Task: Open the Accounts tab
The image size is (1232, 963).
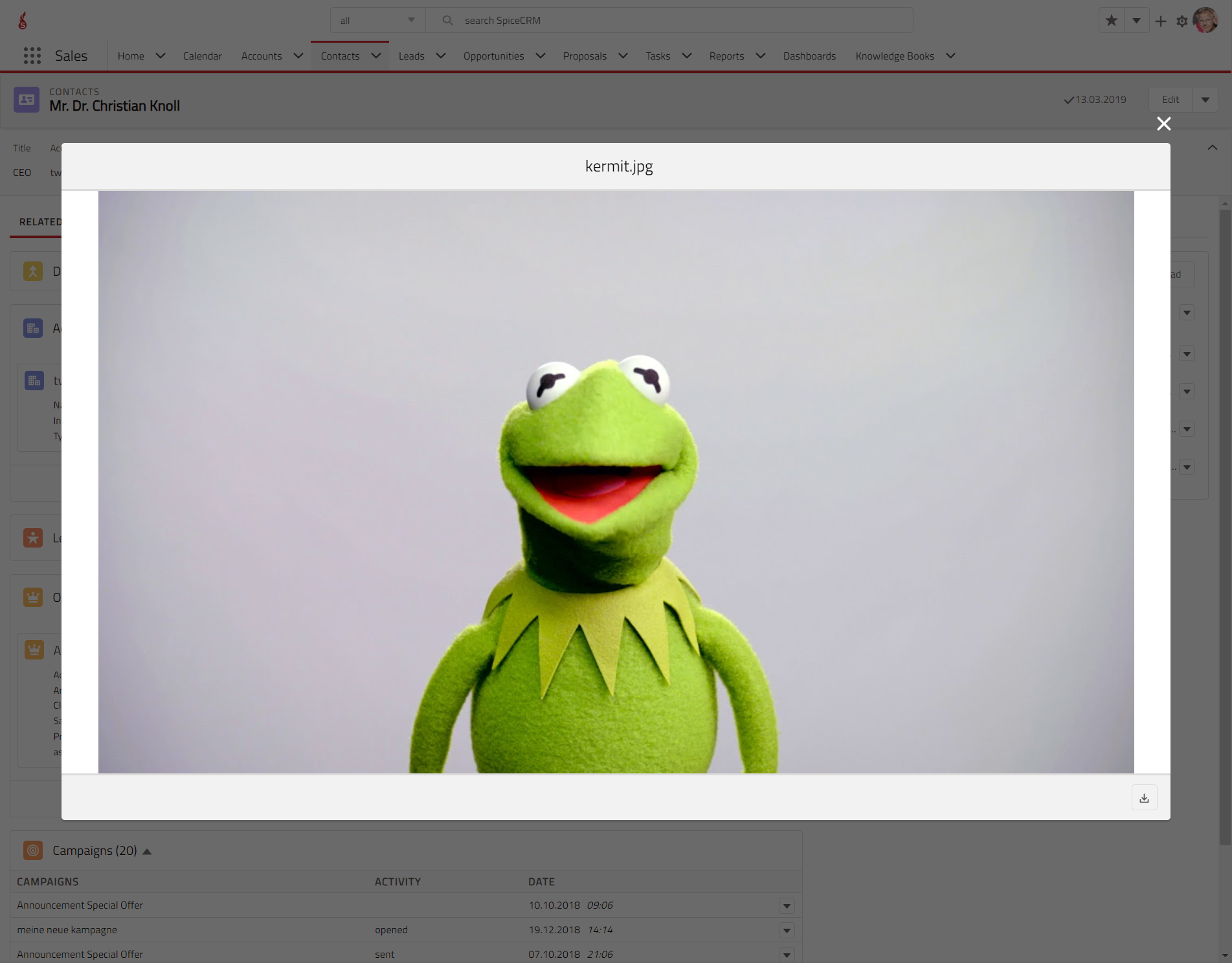Action: [x=262, y=56]
